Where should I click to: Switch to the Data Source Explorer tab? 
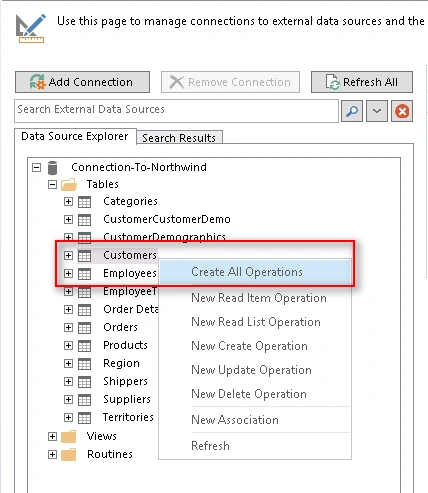tap(75, 136)
